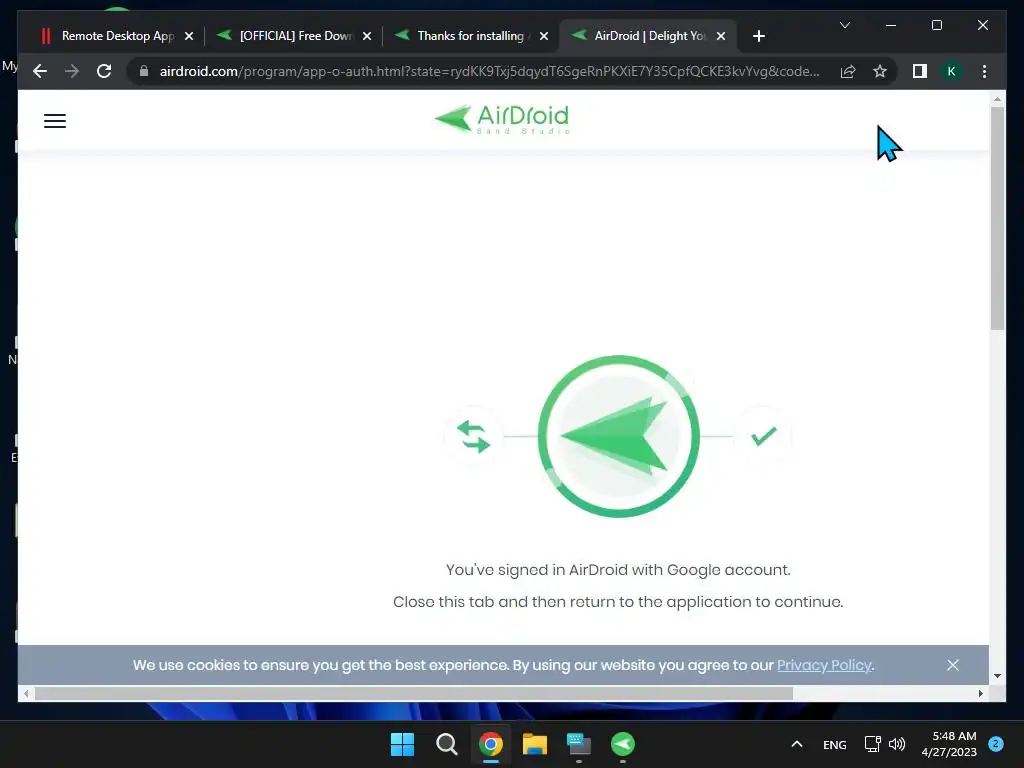Image resolution: width=1024 pixels, height=768 pixels.
Task: Open AirDroid app from the taskbar
Action: click(622, 744)
